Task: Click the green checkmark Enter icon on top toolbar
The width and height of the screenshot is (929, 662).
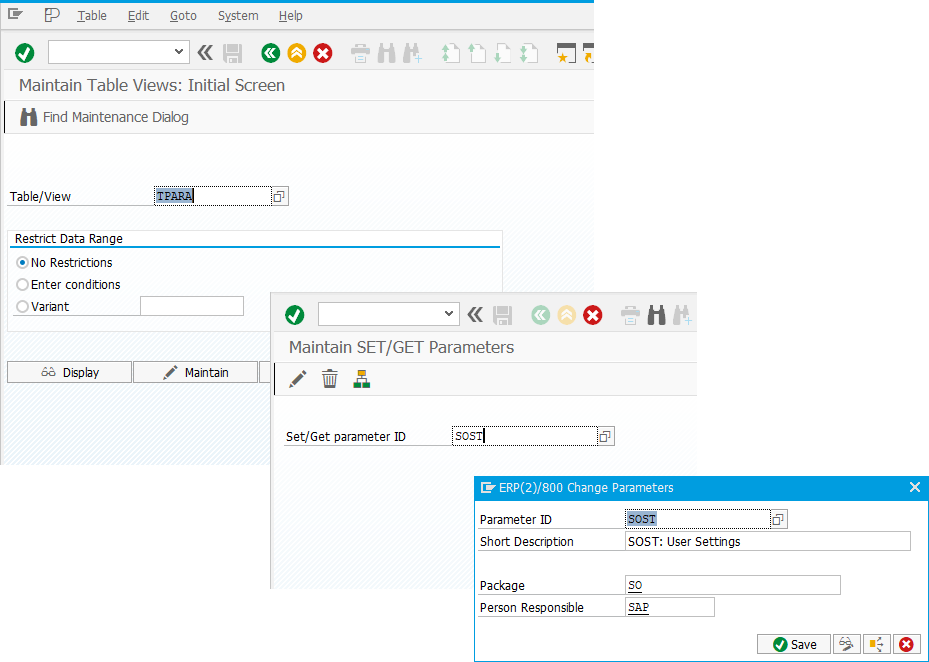Action: (23, 52)
